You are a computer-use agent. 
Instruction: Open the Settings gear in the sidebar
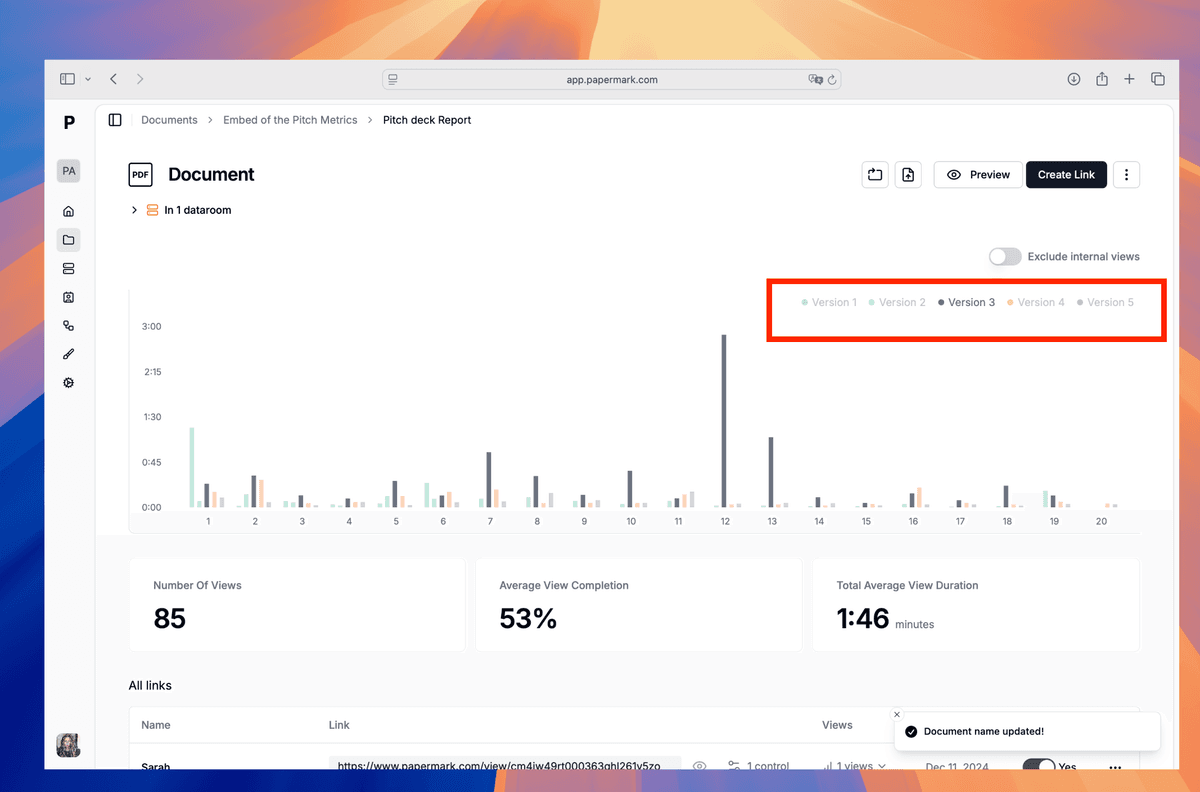tap(68, 383)
